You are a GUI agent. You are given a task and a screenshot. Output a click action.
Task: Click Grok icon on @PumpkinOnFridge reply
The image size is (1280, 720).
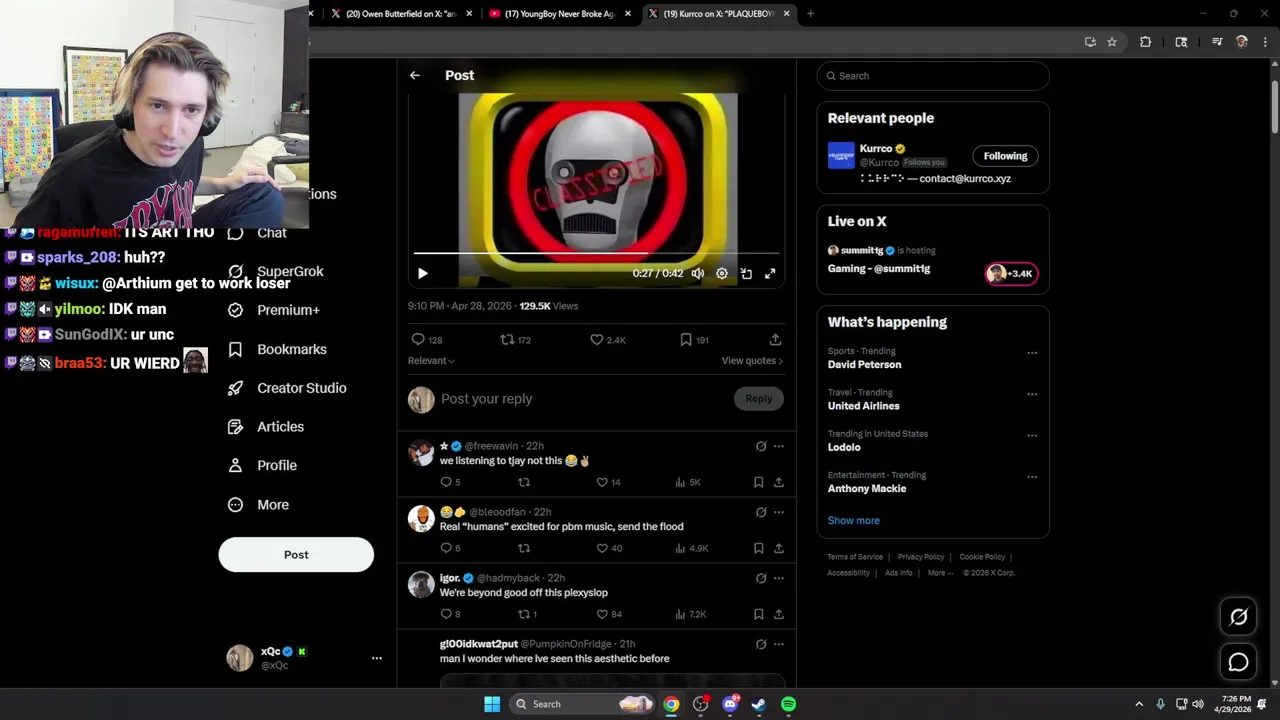coord(761,644)
